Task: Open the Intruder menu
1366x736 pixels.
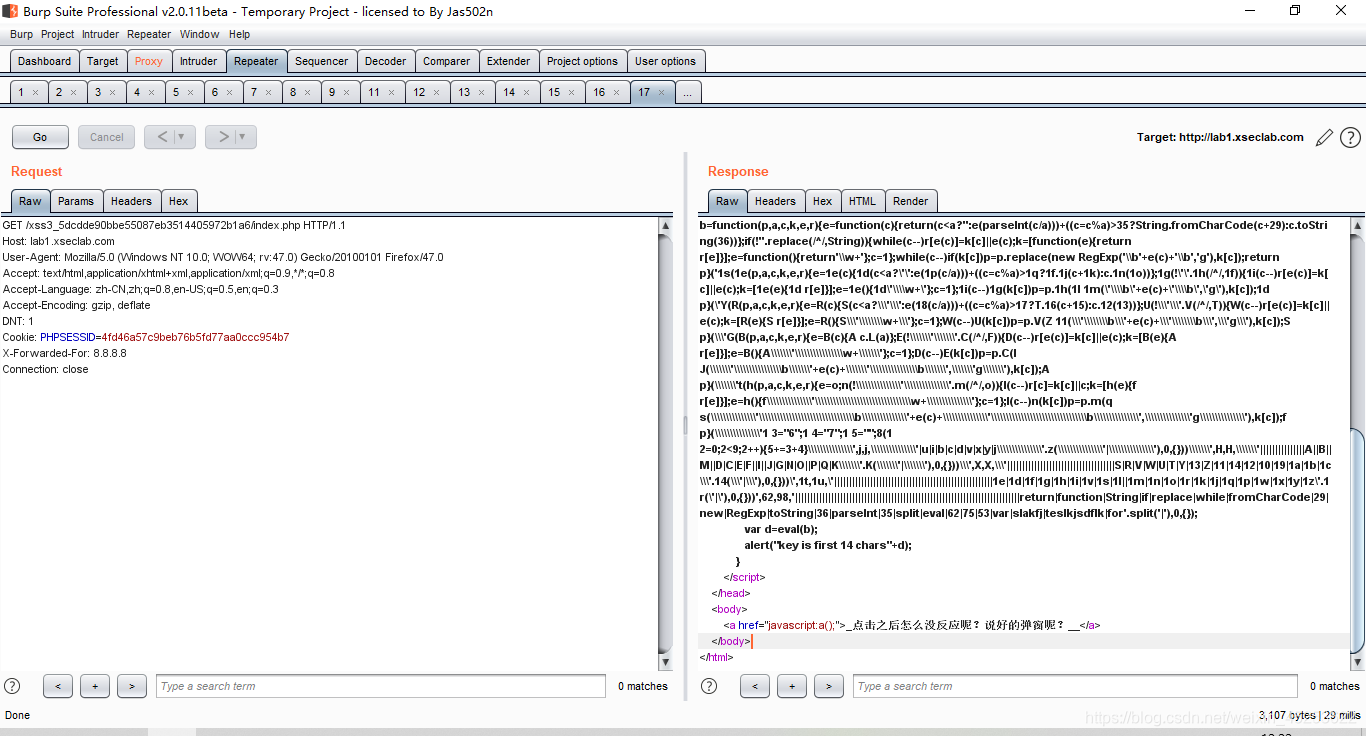Action: tap(101, 34)
